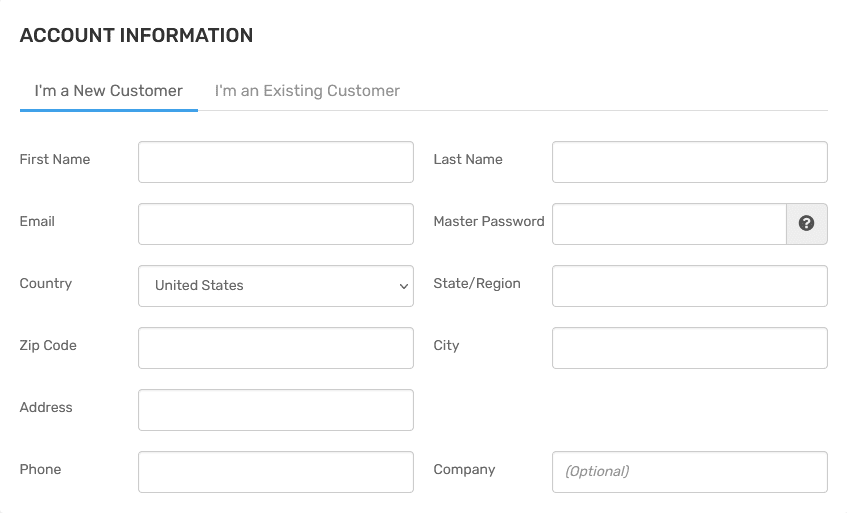Click the State/Region text box
This screenshot has width=847, height=513.
[689, 286]
